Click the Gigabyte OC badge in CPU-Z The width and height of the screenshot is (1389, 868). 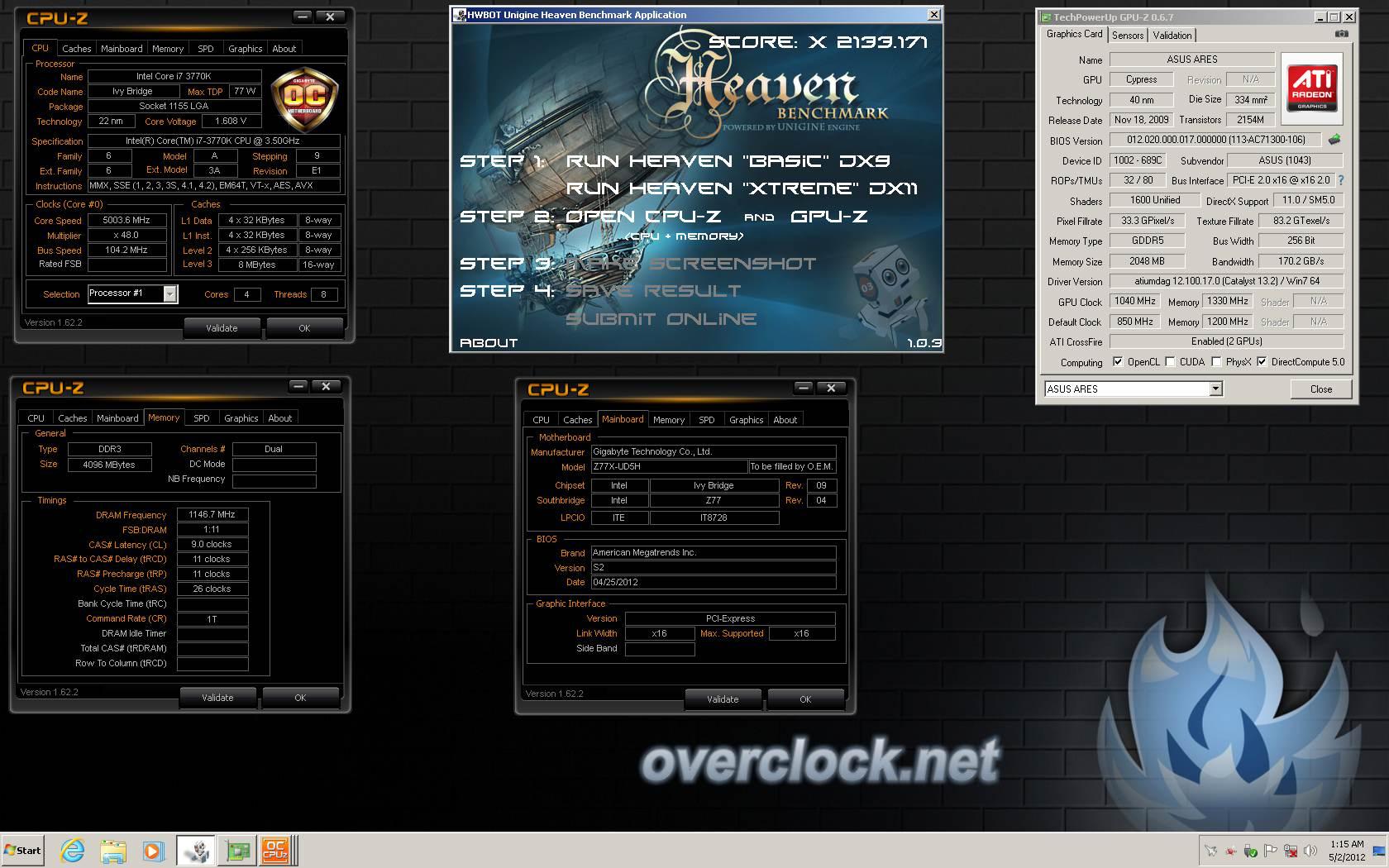(x=303, y=99)
